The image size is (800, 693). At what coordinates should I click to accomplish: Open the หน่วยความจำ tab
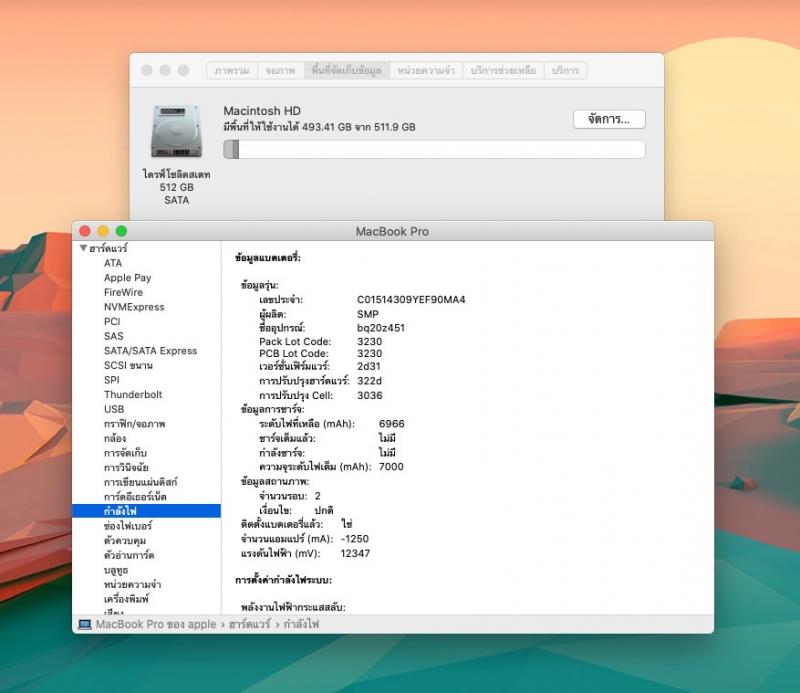(426, 70)
